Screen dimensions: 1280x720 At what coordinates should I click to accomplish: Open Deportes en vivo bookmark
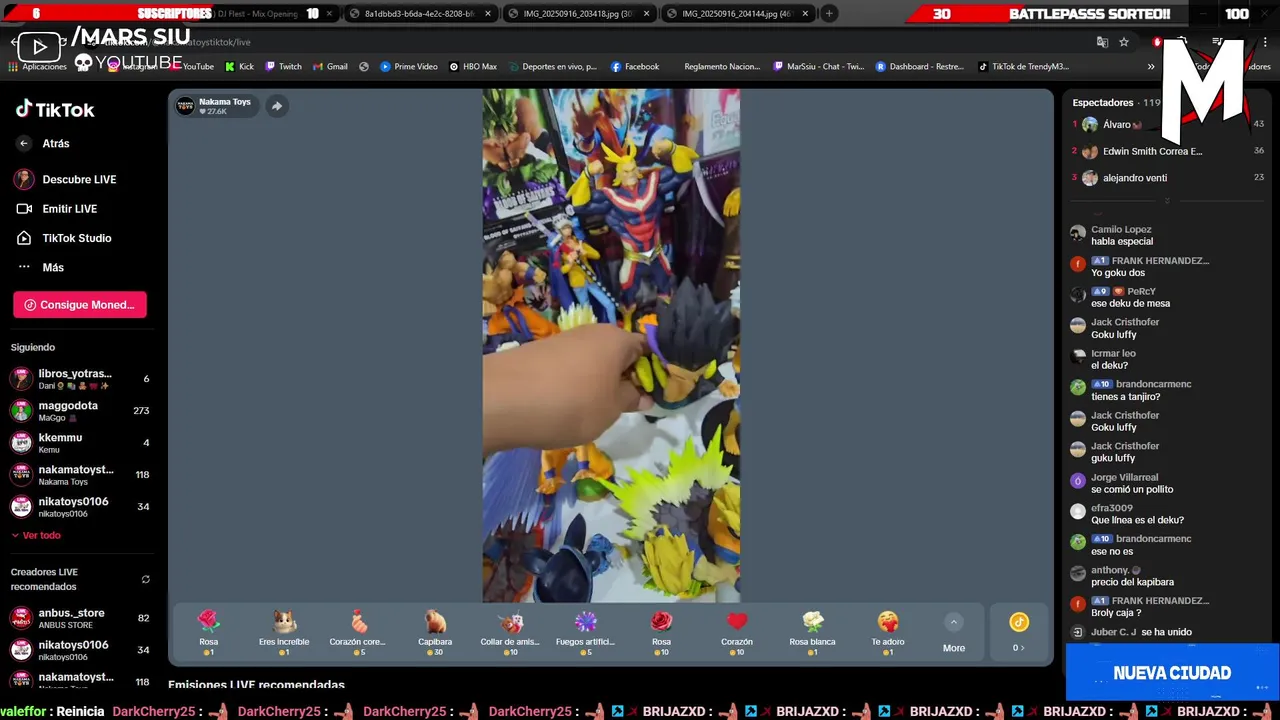(x=552, y=67)
